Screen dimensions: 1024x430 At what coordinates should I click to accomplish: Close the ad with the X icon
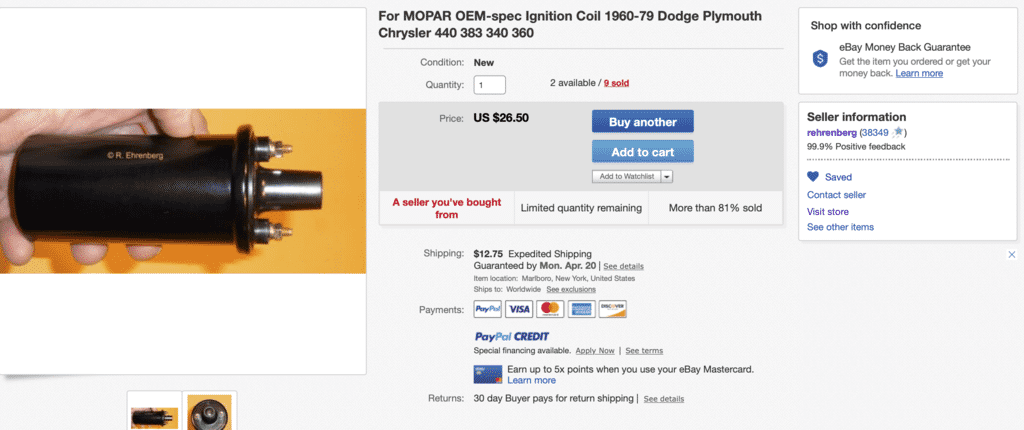[x=1012, y=255]
